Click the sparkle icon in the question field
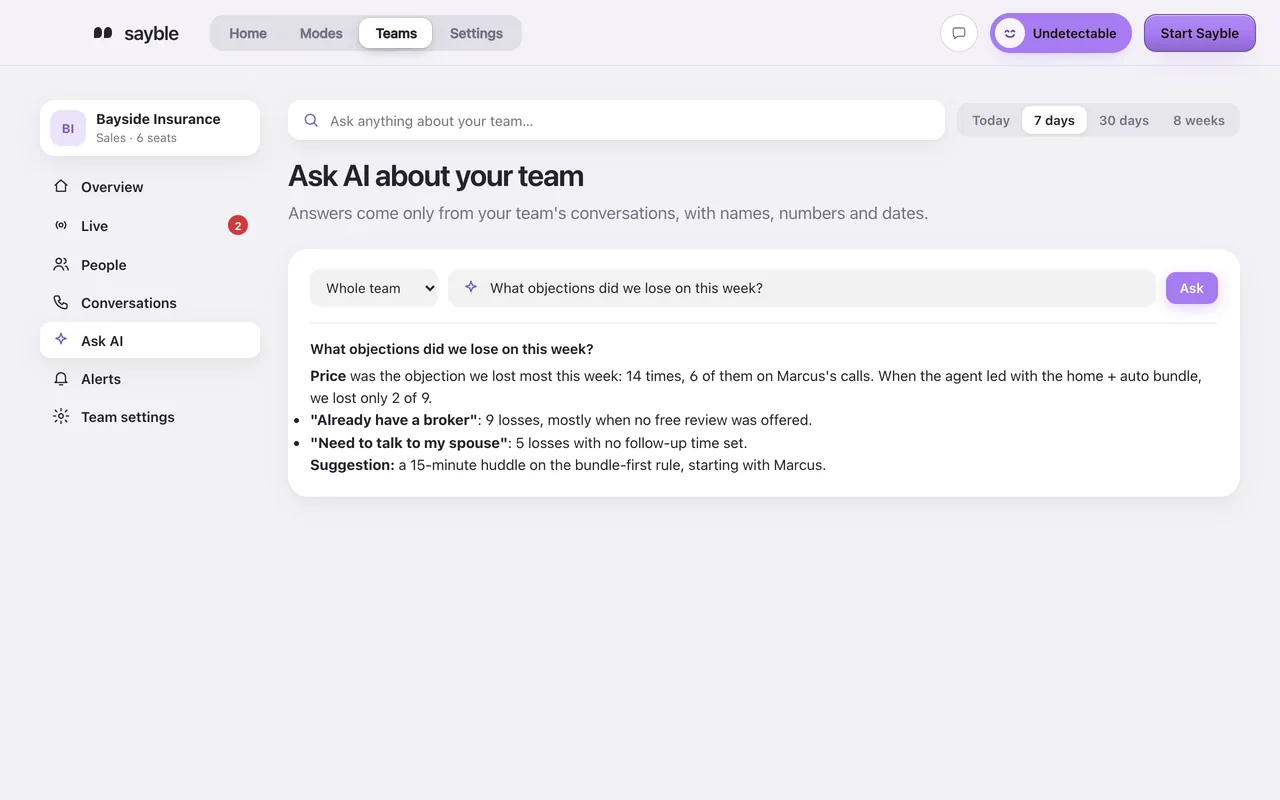 471,287
